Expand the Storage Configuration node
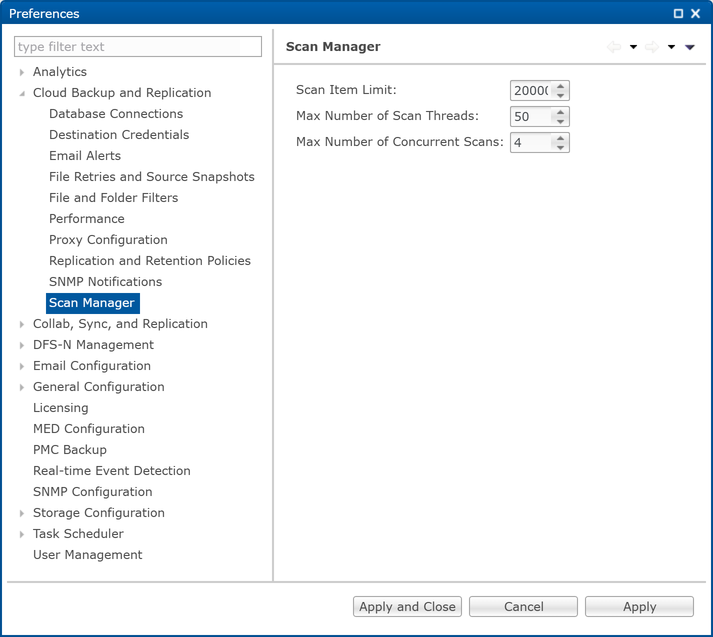This screenshot has height=637, width=713. (x=21, y=513)
